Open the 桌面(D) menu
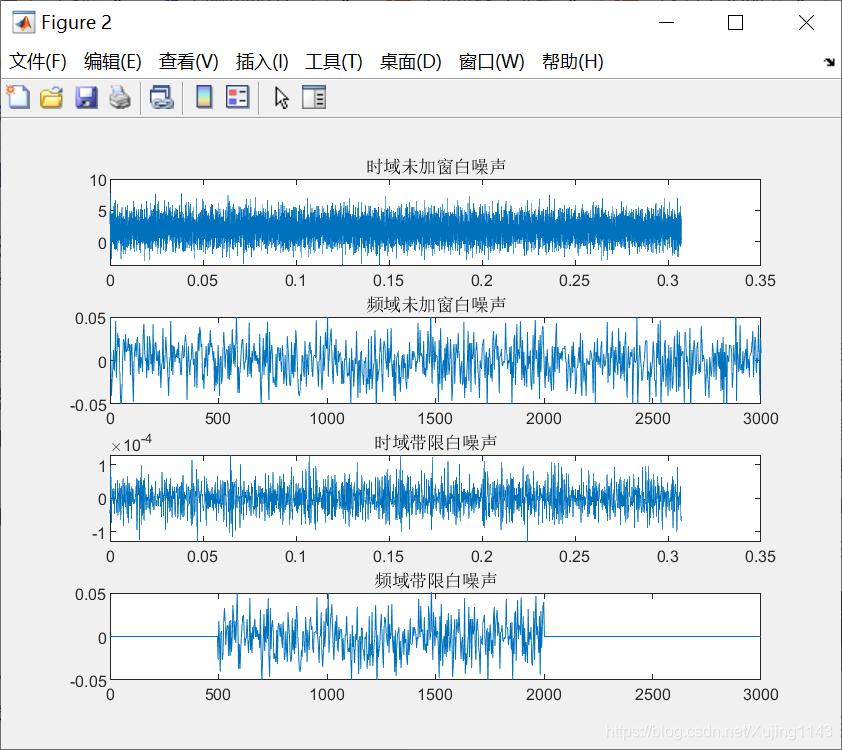 coord(410,62)
